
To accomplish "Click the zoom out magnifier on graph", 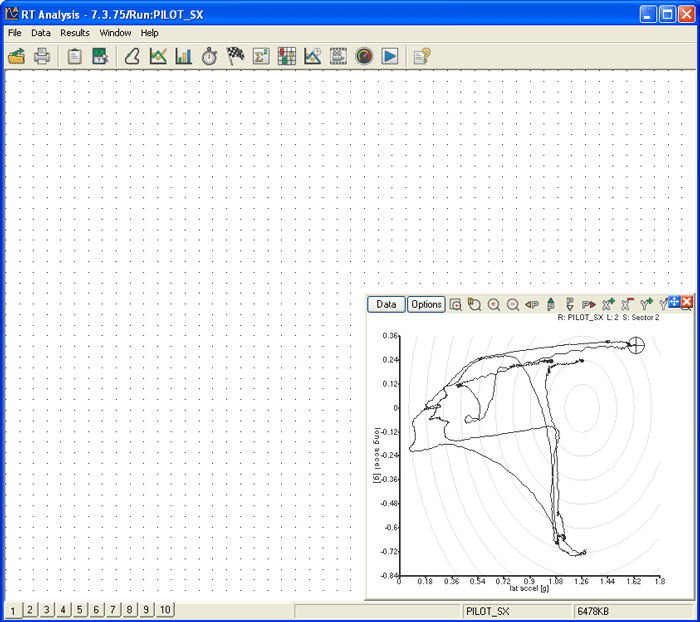I will (513, 304).
